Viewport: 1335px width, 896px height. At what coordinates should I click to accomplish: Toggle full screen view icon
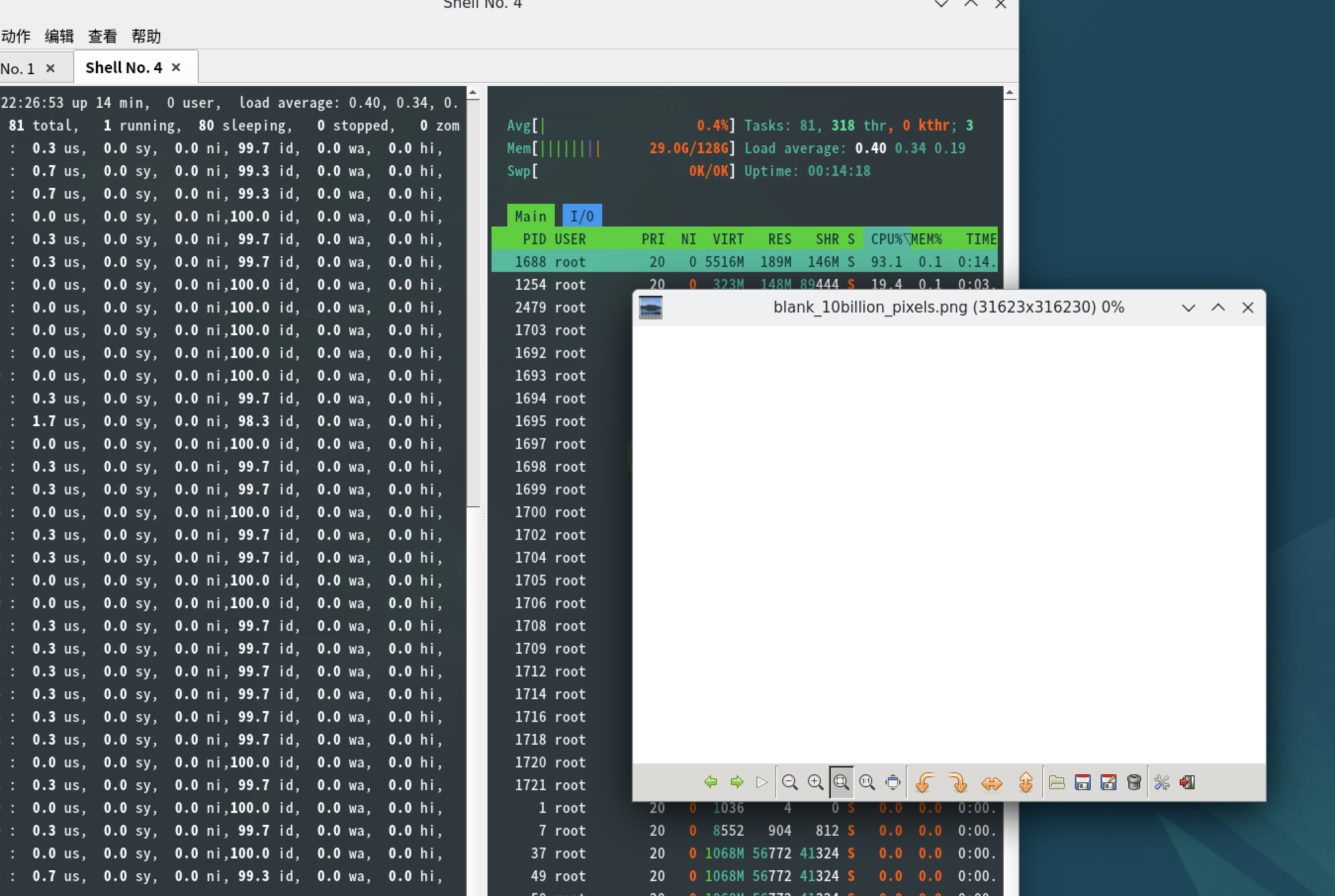pos(893,782)
